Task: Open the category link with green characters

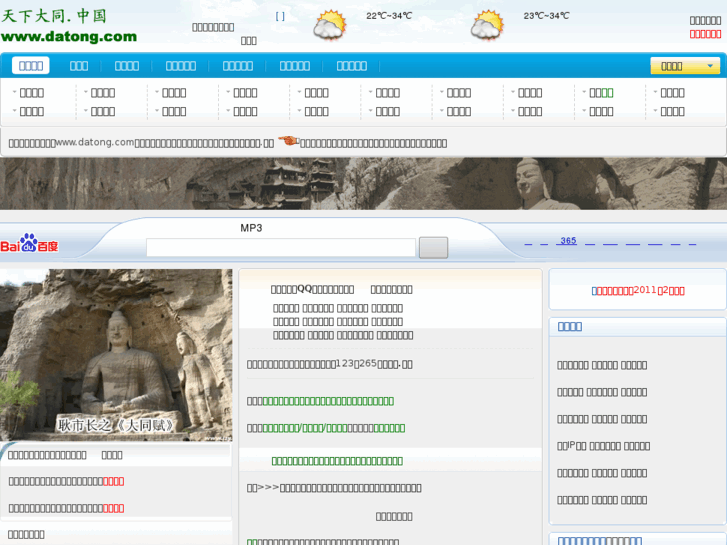Action: (x=601, y=93)
